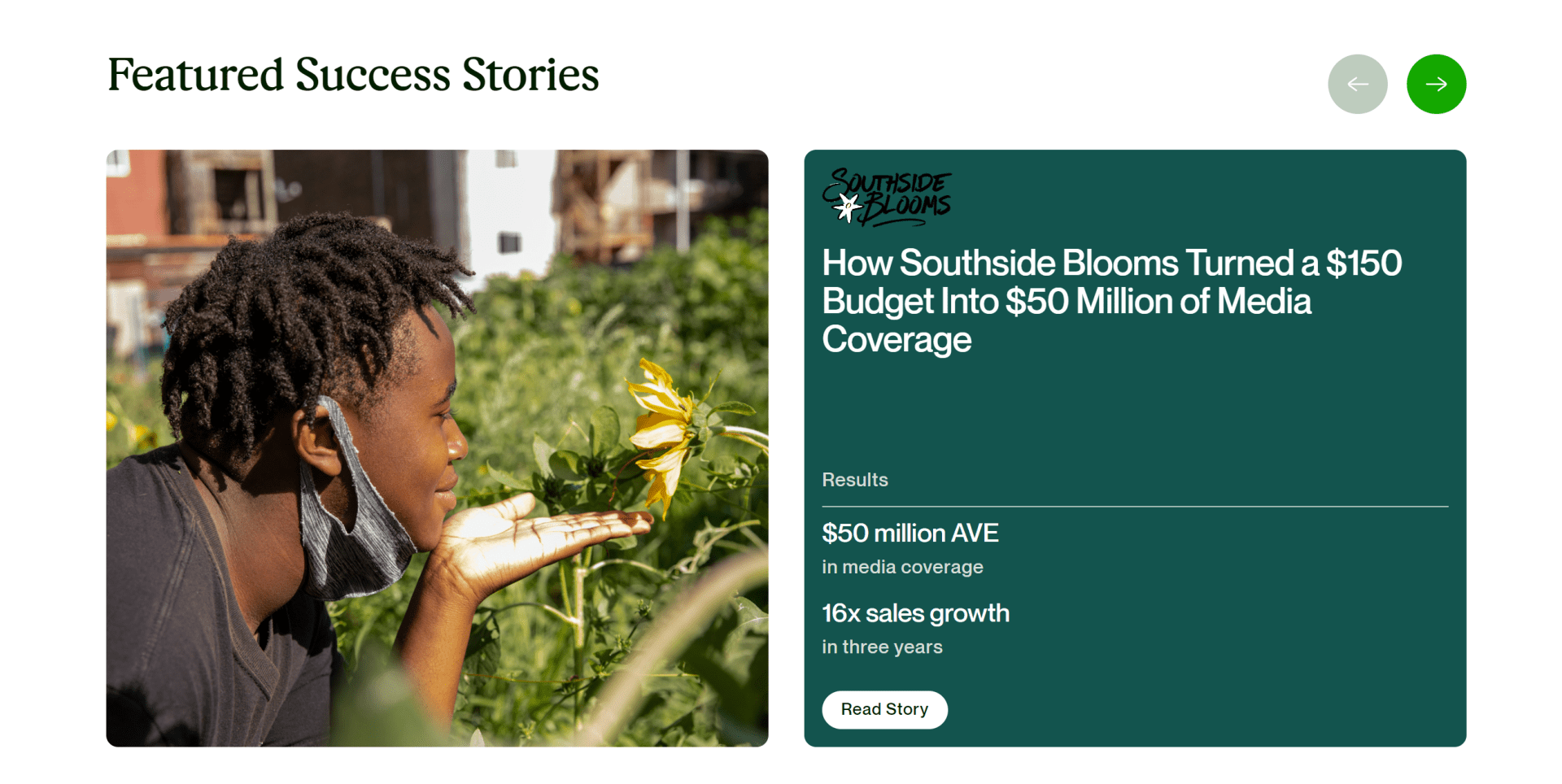
Task: Click the 16x sales growth statistic
Action: [915, 613]
